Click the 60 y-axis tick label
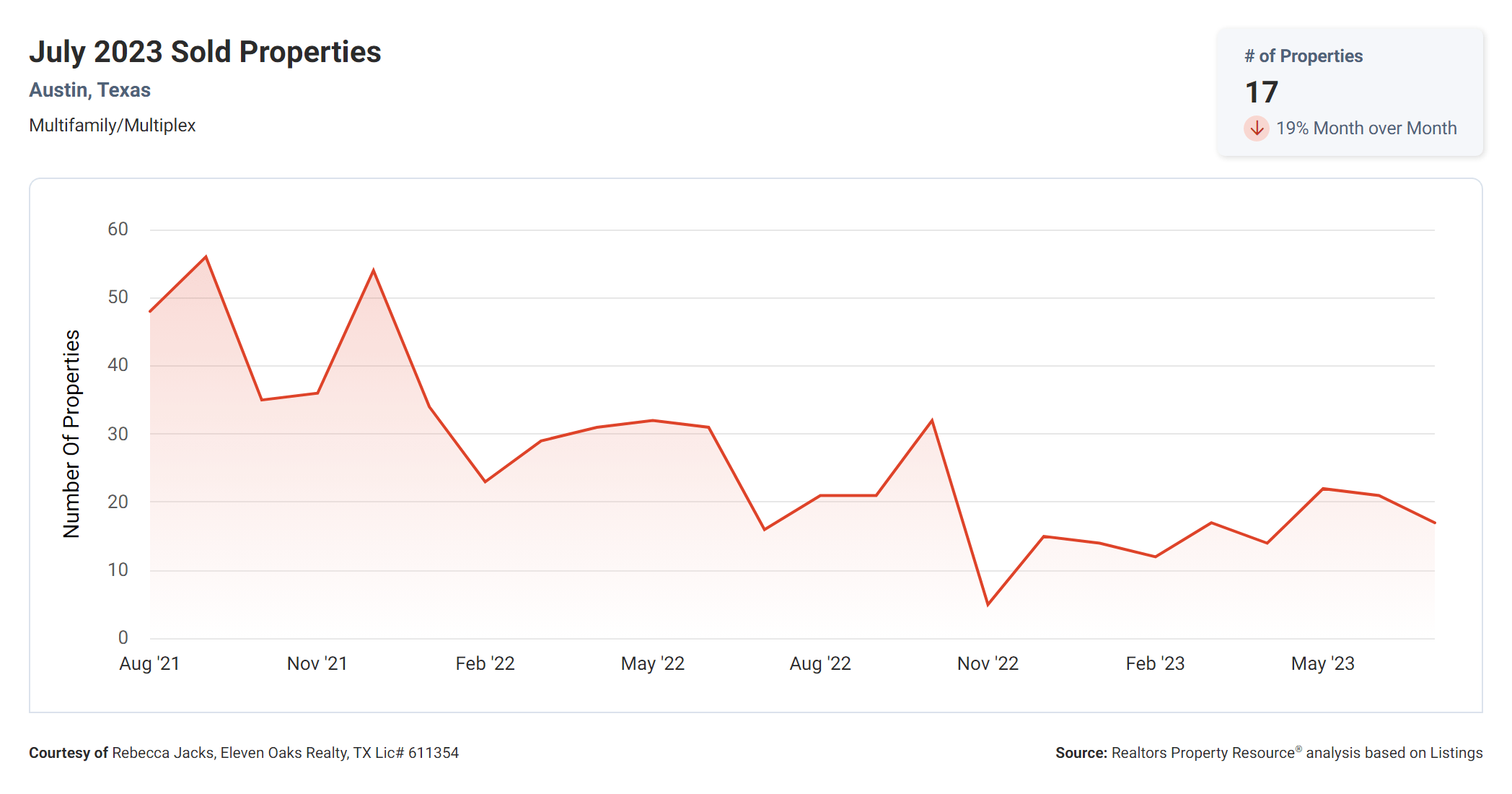 tap(118, 230)
